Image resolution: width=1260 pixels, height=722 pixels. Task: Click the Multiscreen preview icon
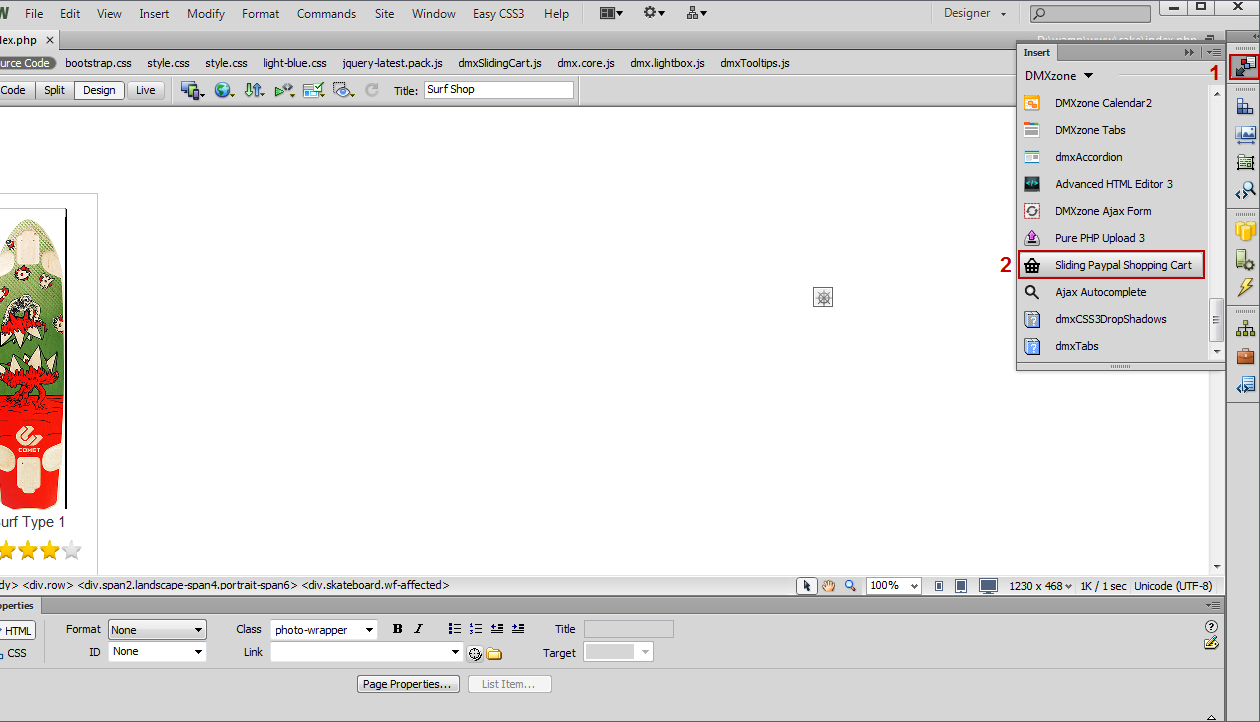(192, 90)
